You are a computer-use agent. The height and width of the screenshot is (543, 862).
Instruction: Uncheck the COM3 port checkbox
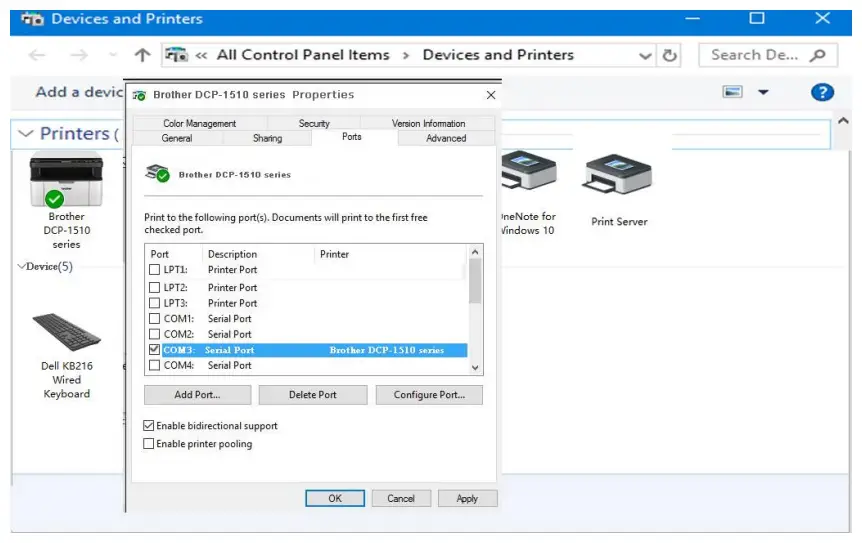point(154,350)
